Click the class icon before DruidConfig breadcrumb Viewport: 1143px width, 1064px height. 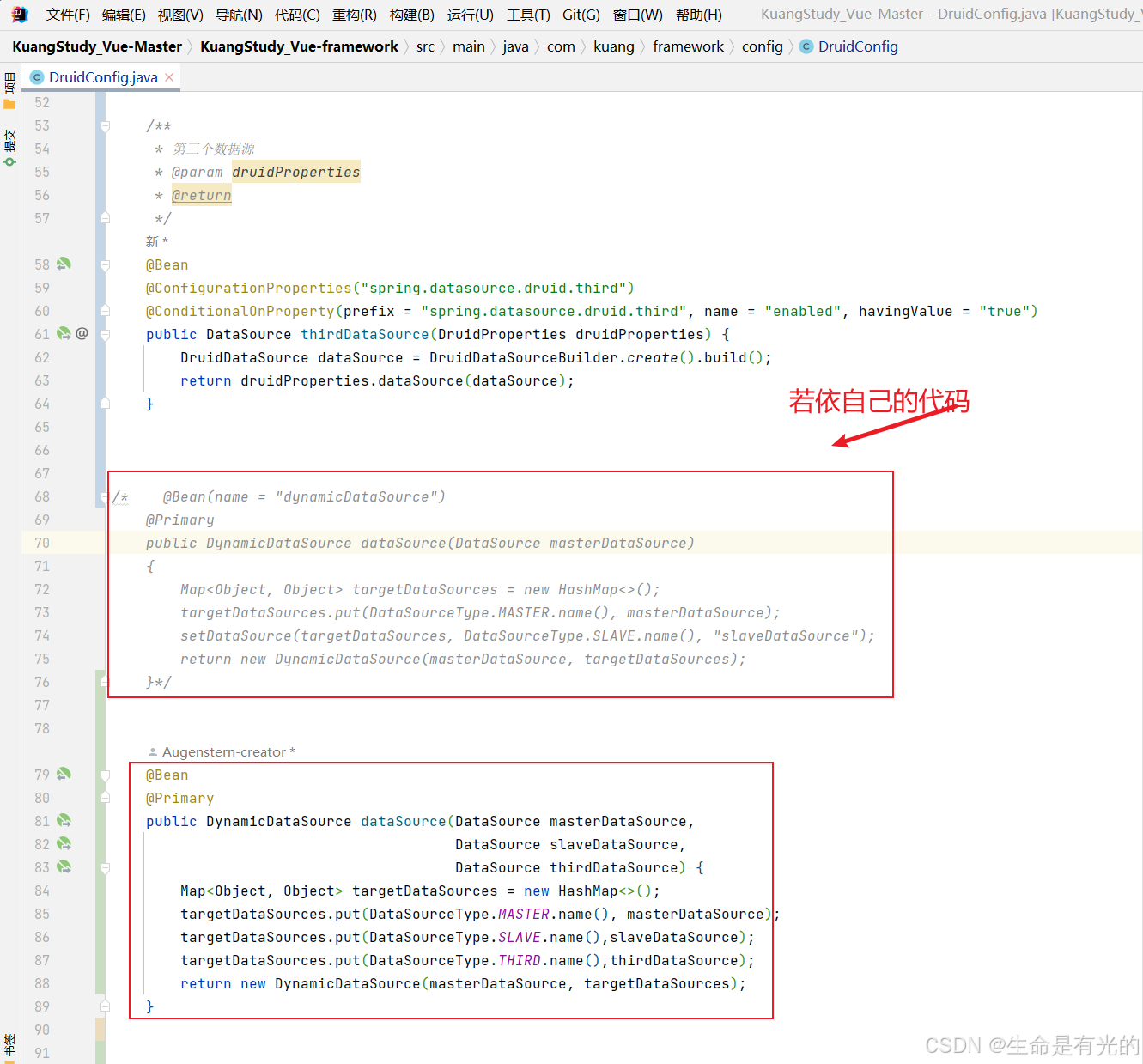pyautogui.click(x=806, y=46)
